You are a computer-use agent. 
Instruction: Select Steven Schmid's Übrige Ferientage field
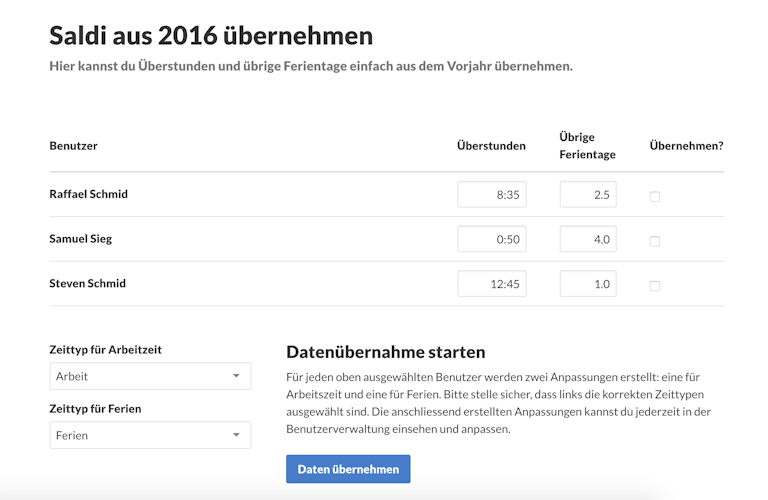588,284
